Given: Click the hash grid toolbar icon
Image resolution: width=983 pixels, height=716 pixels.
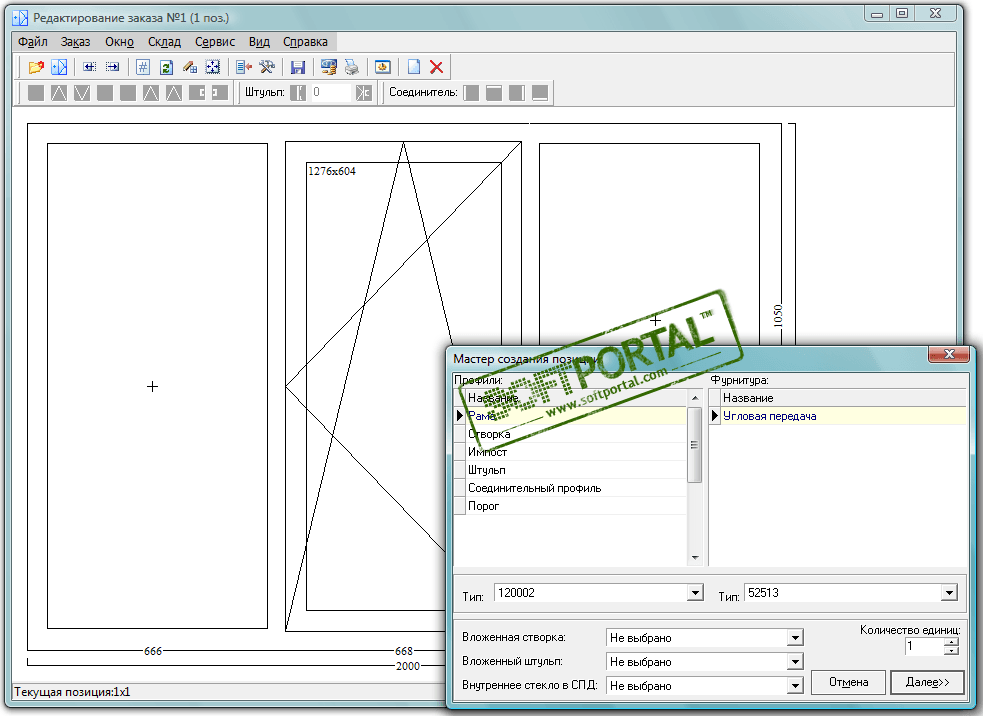Looking at the screenshot, I should (x=143, y=67).
